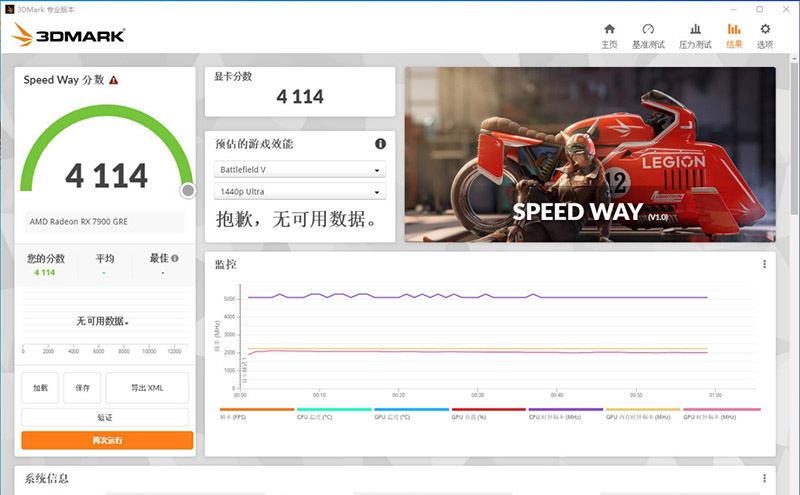Expand the 1440p Ultra resolution dropdown
Screen dimensions: 800x495
[300, 191]
